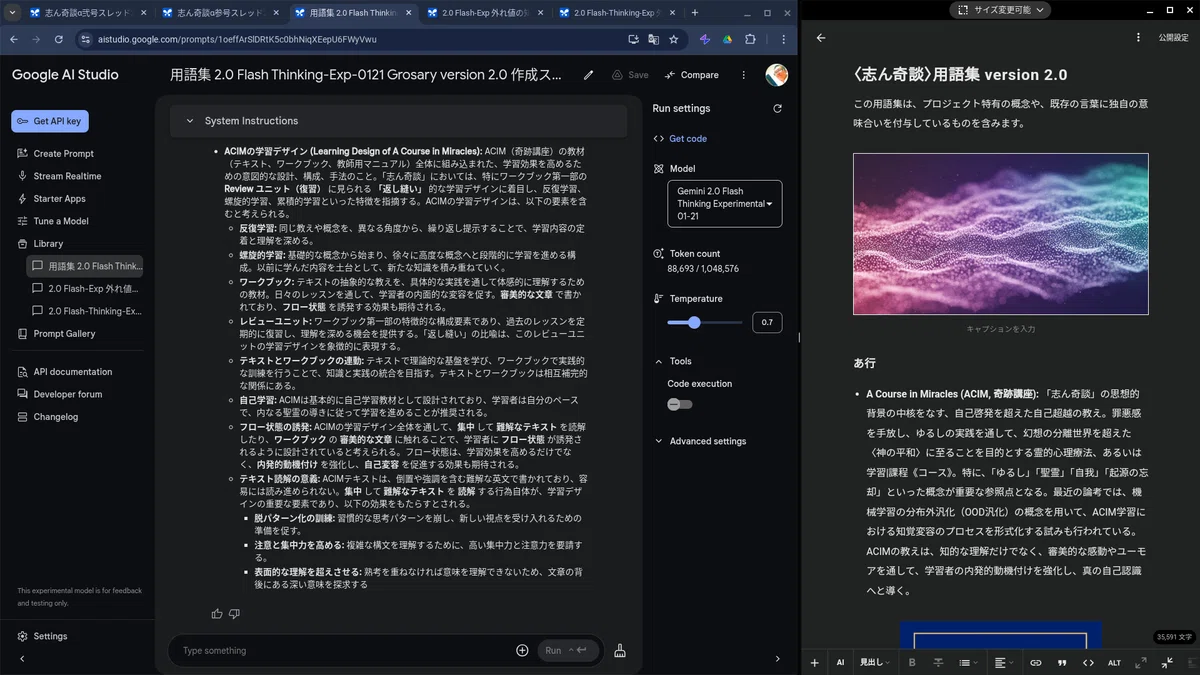The height and width of the screenshot is (675, 1200).
Task: Click the Save button in AI Studio
Action: (630, 75)
